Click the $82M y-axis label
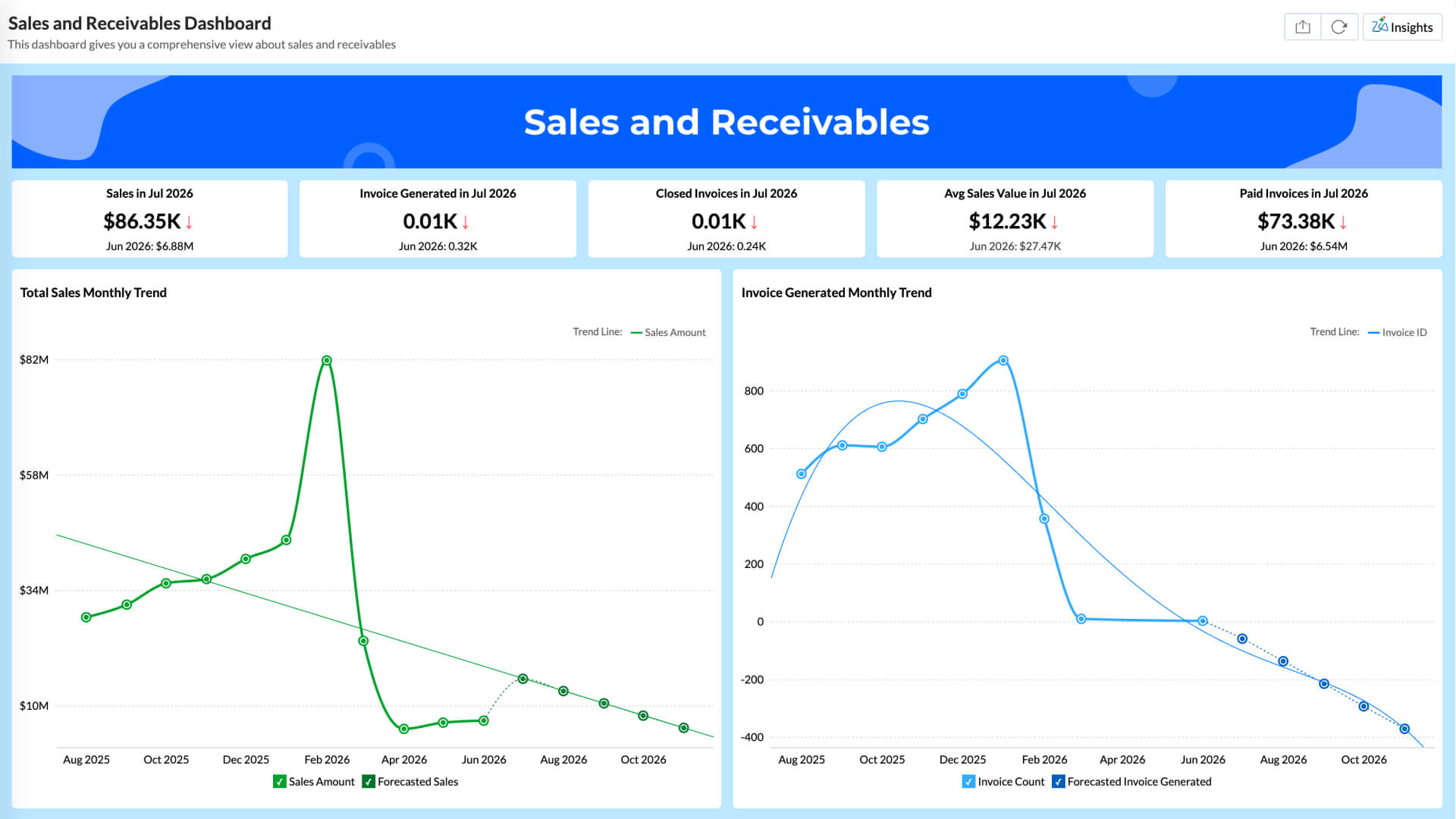The image size is (1456, 819). pyautogui.click(x=34, y=359)
